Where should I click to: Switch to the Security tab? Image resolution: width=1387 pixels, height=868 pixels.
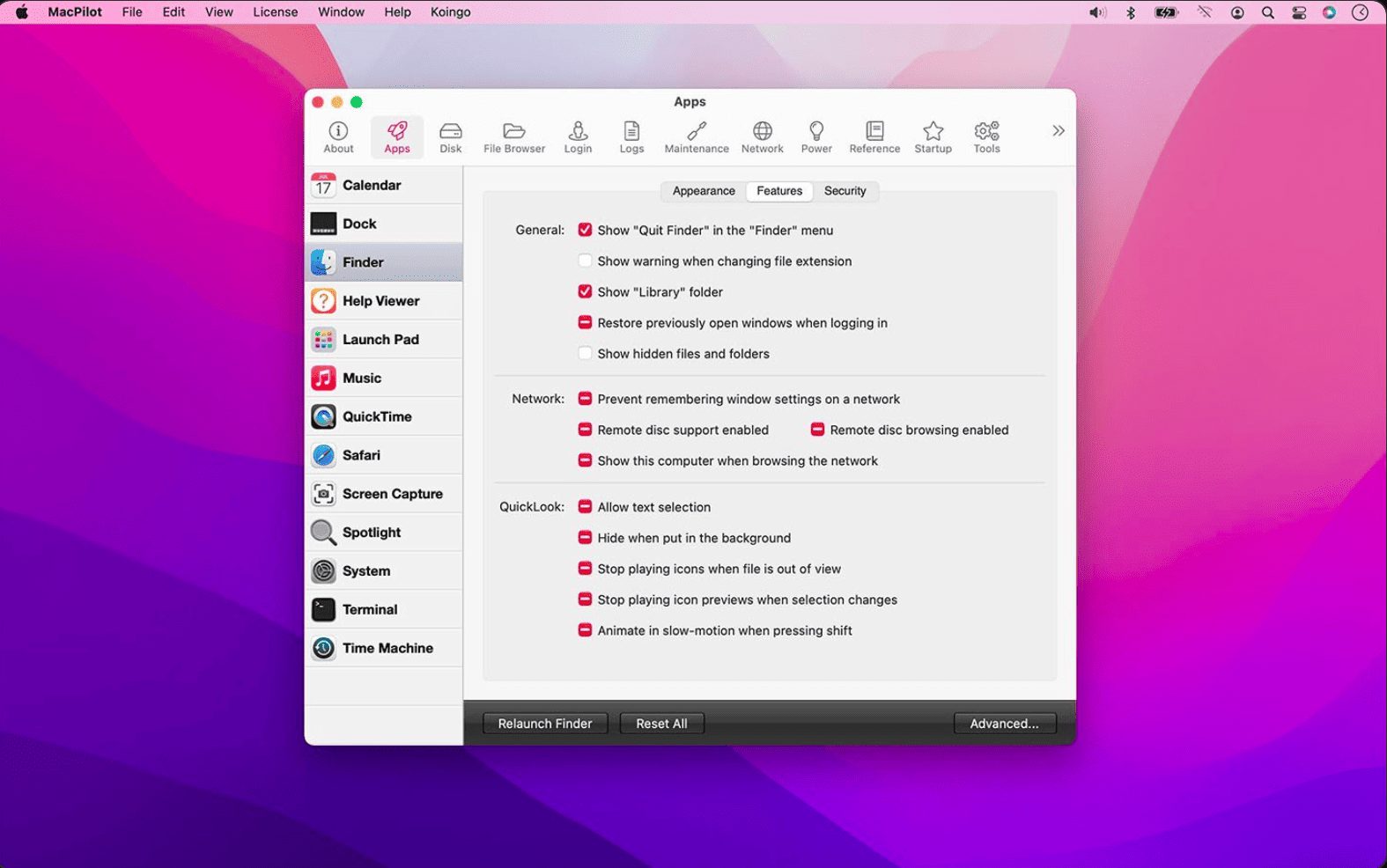tap(845, 191)
